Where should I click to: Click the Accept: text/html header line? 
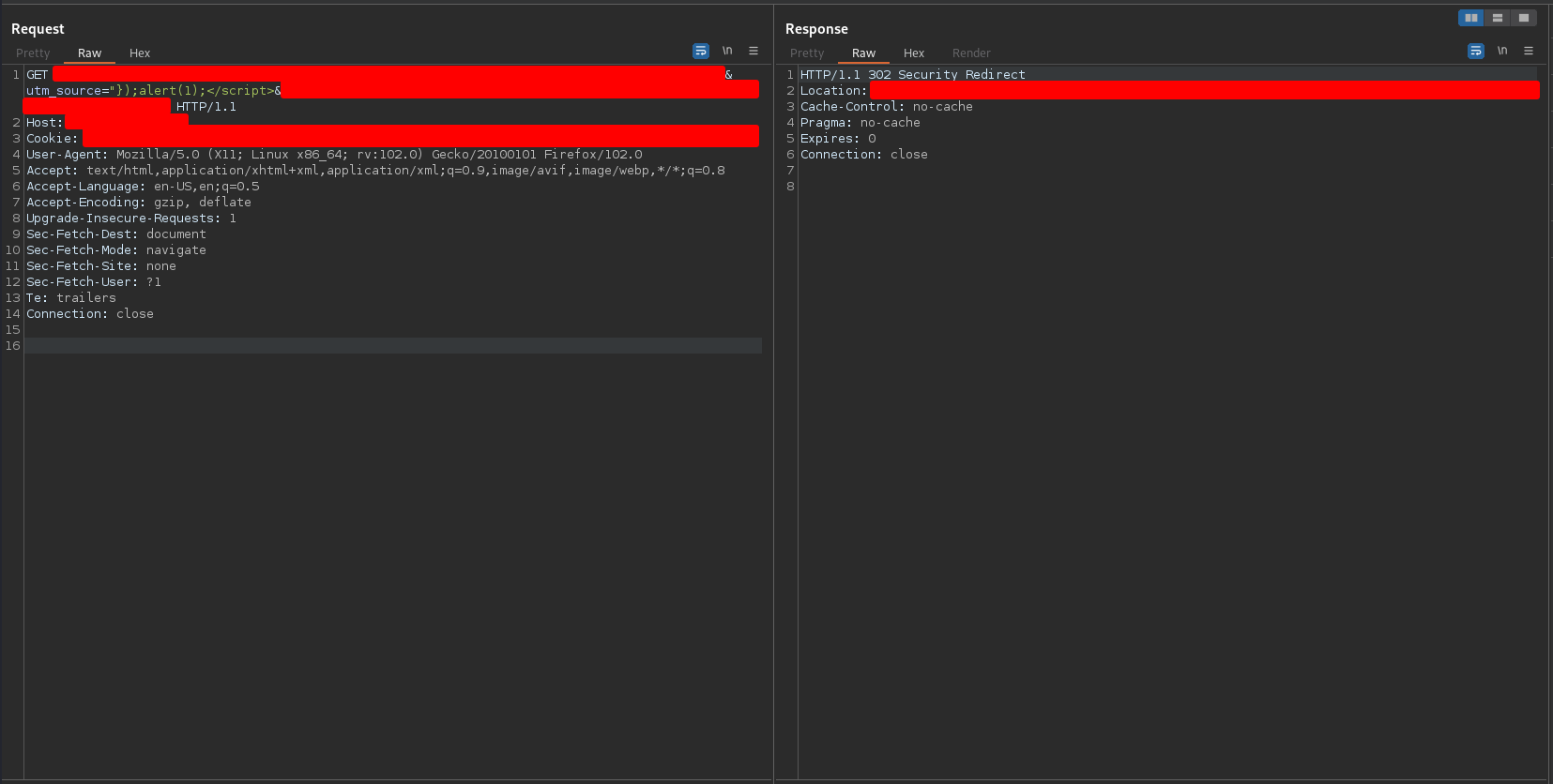point(375,171)
